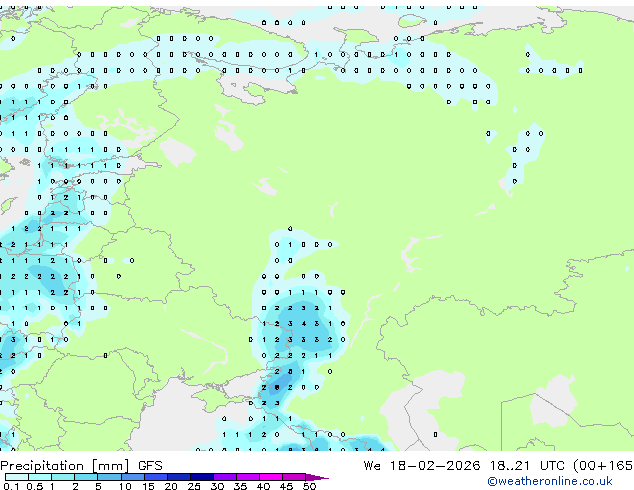This screenshot has width=634, height=490.
Task: Select the date text 'We 18-02-2026'
Action: (422, 466)
